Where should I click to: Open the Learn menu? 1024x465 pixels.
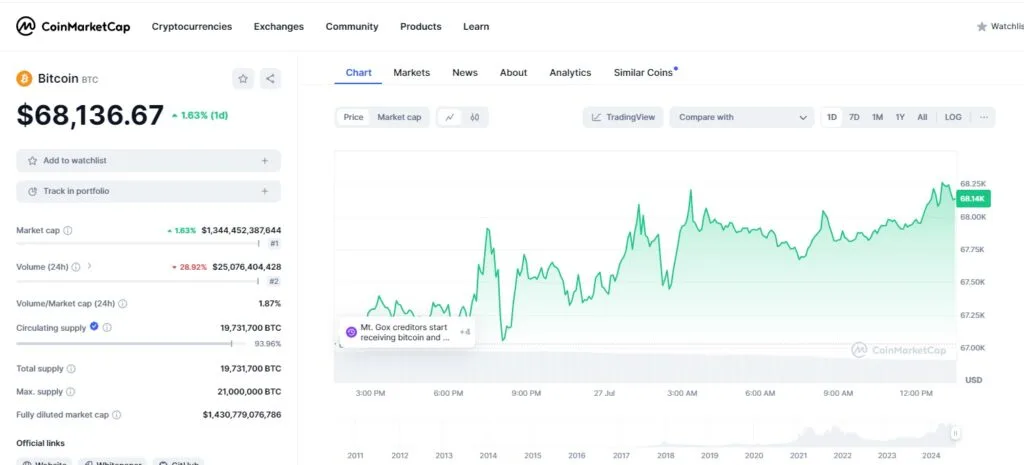coord(476,27)
